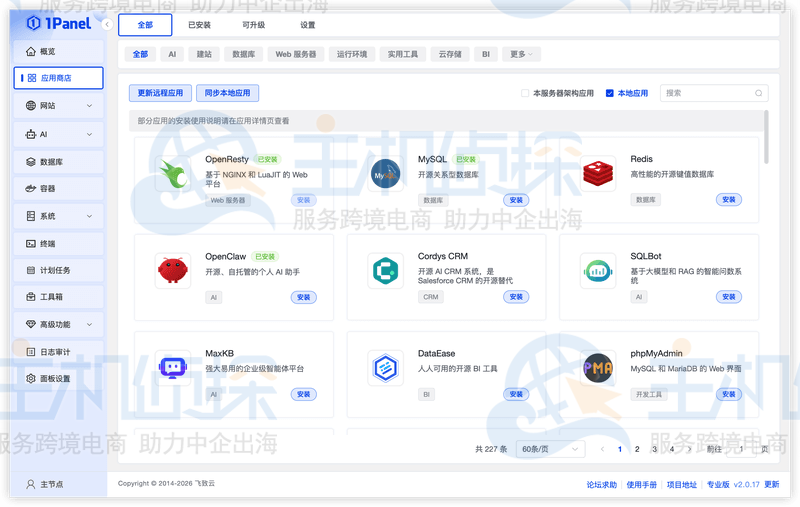Expand the 系统 sidebar menu
The width and height of the screenshot is (800, 507).
(58, 216)
